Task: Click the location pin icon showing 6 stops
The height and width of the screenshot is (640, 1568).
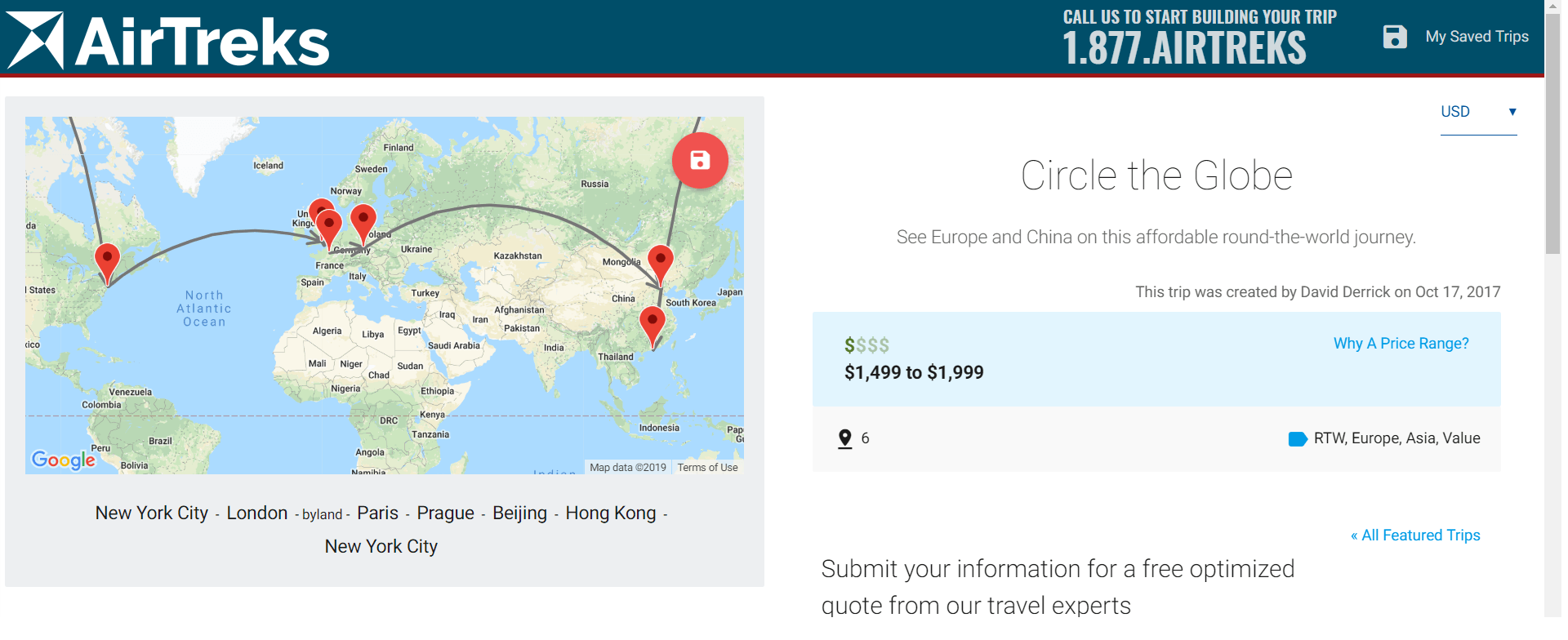Action: tap(846, 438)
